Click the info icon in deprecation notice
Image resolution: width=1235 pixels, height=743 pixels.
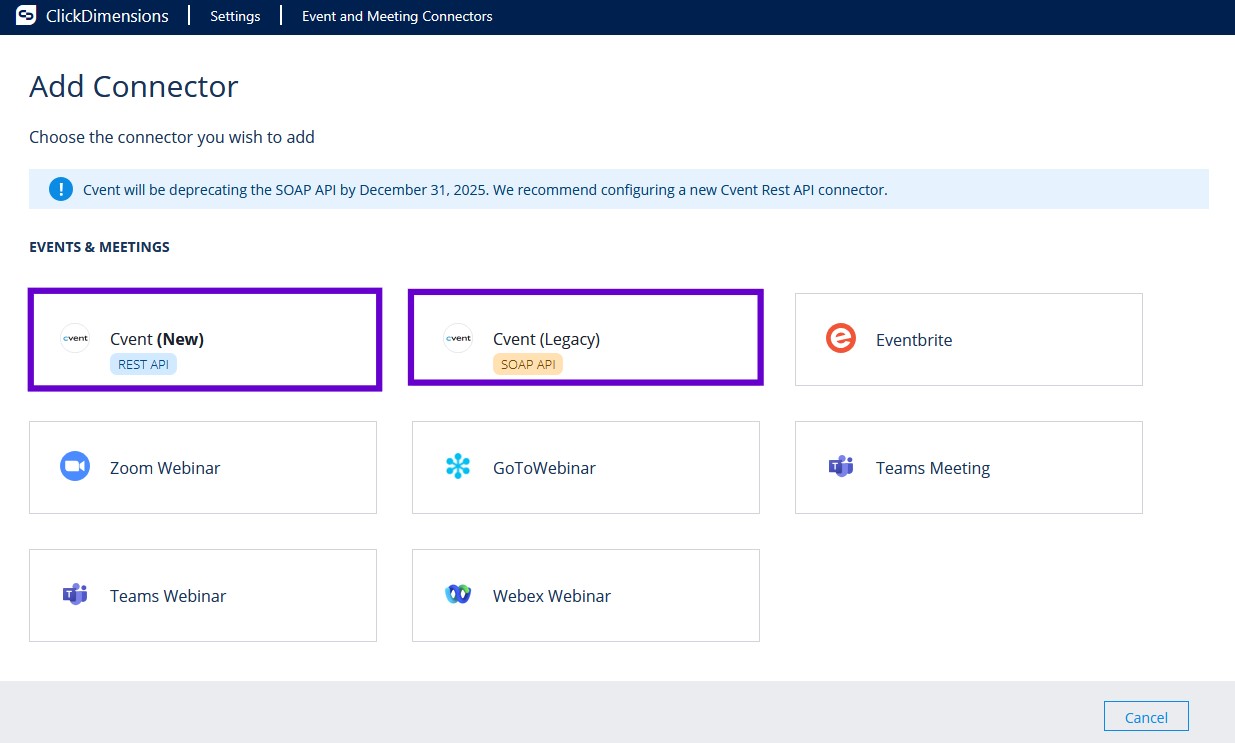(x=61, y=189)
